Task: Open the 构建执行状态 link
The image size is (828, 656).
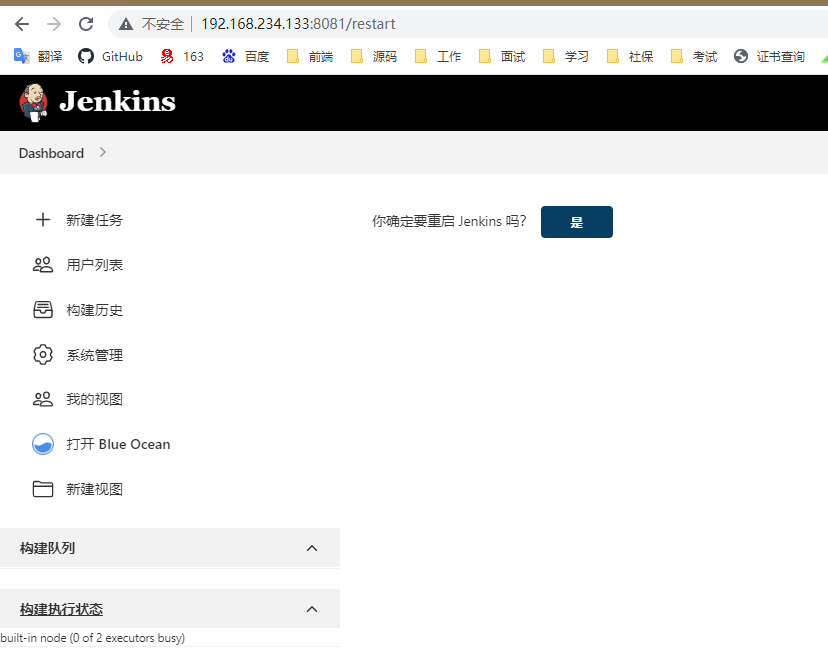Action: [x=61, y=609]
